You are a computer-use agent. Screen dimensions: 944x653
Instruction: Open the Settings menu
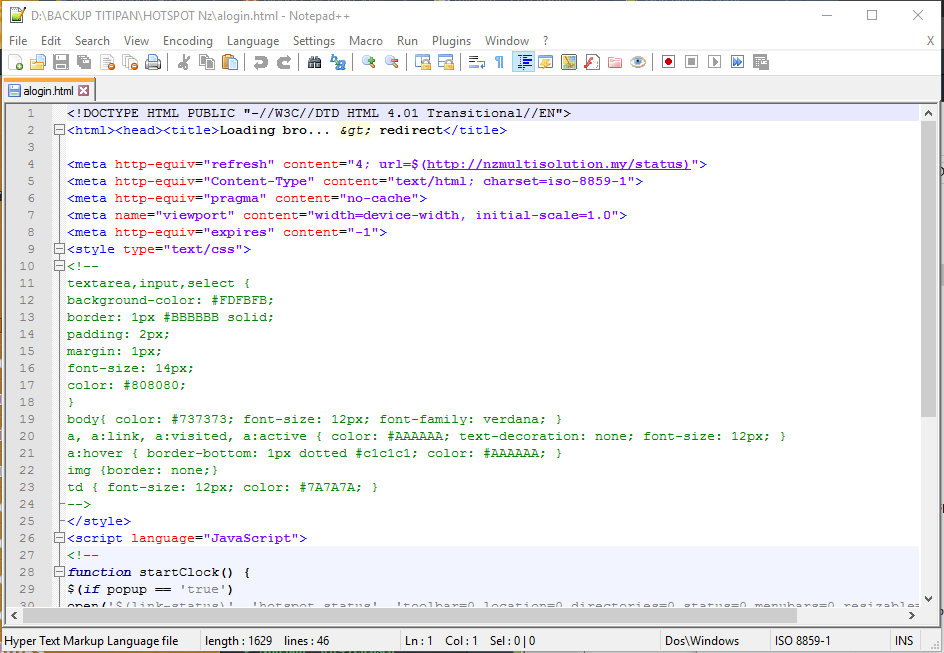(314, 41)
